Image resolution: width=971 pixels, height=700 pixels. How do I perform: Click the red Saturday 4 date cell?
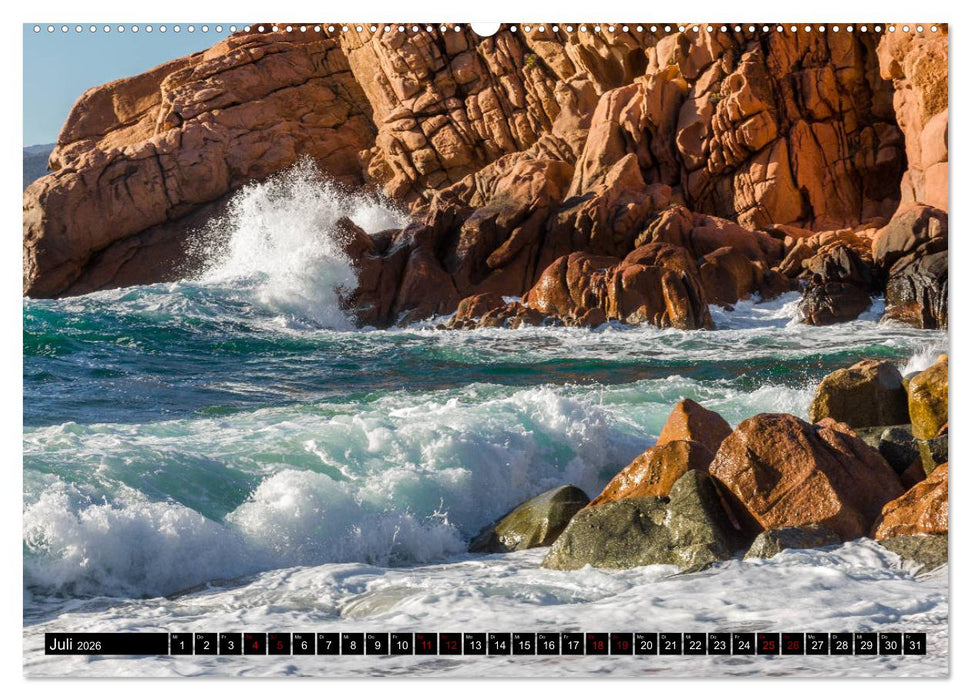[x=254, y=644]
